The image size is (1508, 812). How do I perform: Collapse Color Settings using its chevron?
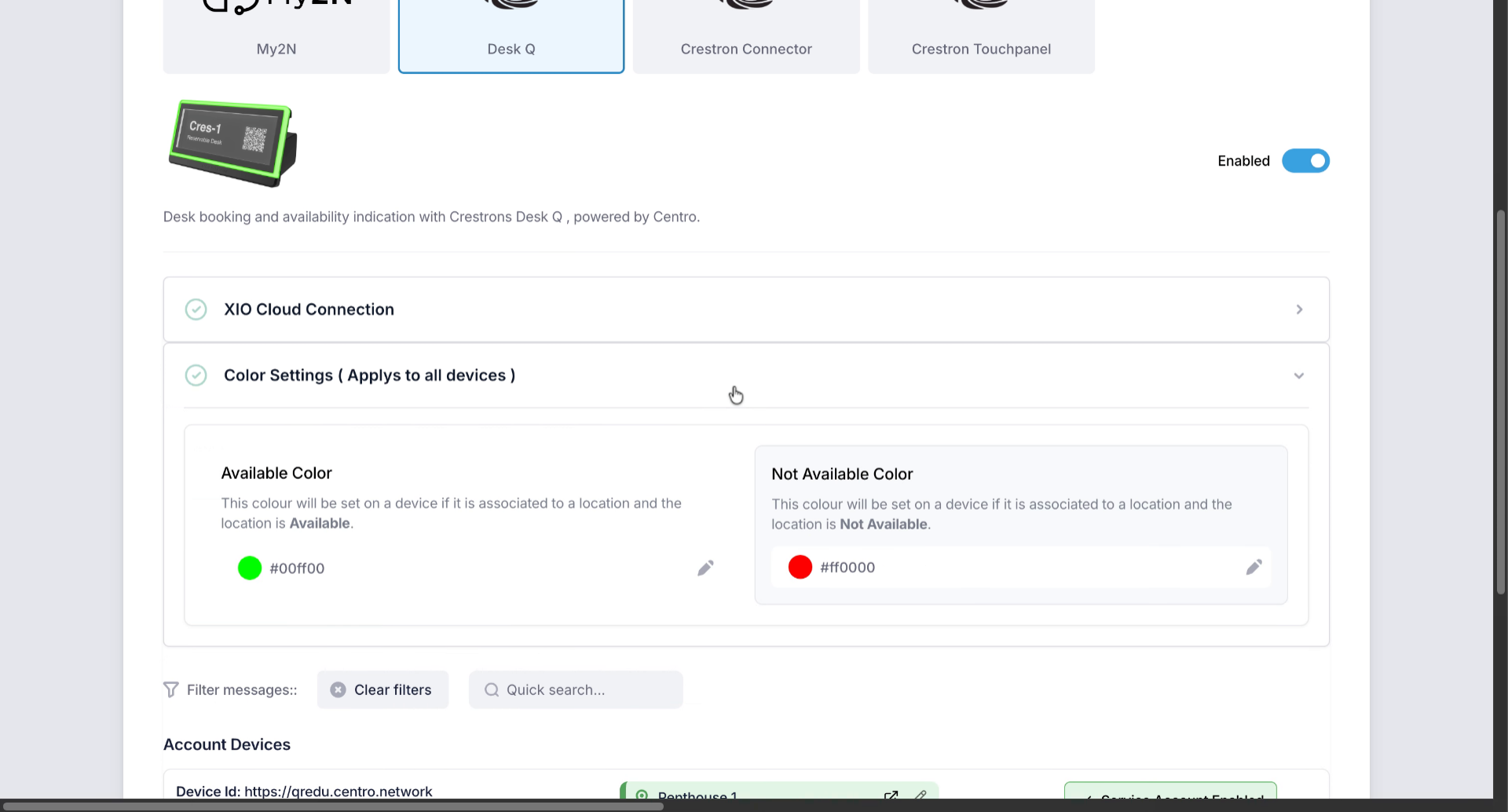1299,375
